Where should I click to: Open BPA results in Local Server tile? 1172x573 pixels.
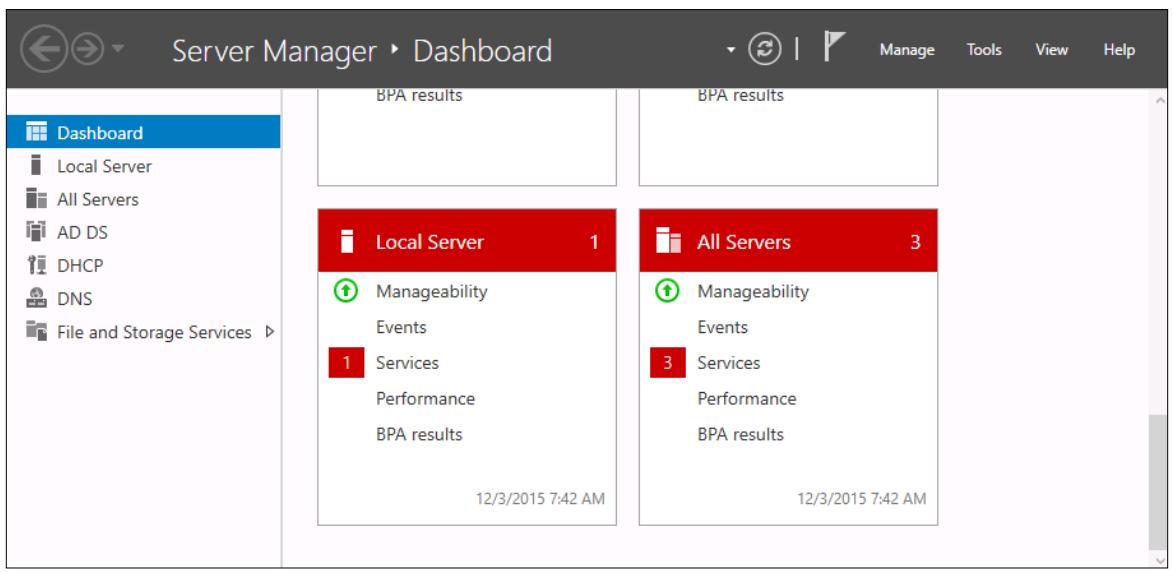(x=419, y=435)
